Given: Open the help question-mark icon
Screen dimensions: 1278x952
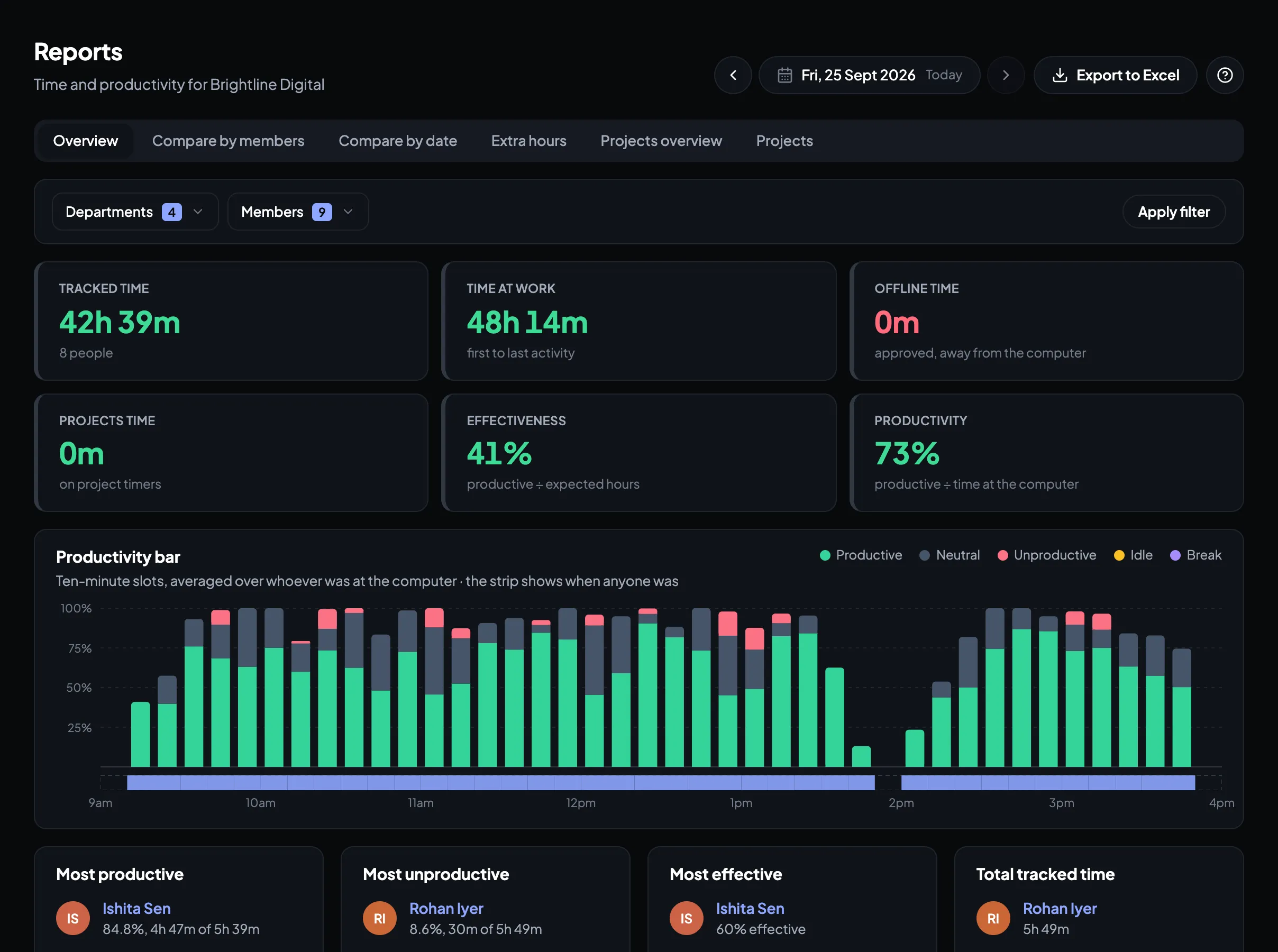Looking at the screenshot, I should (x=1225, y=75).
